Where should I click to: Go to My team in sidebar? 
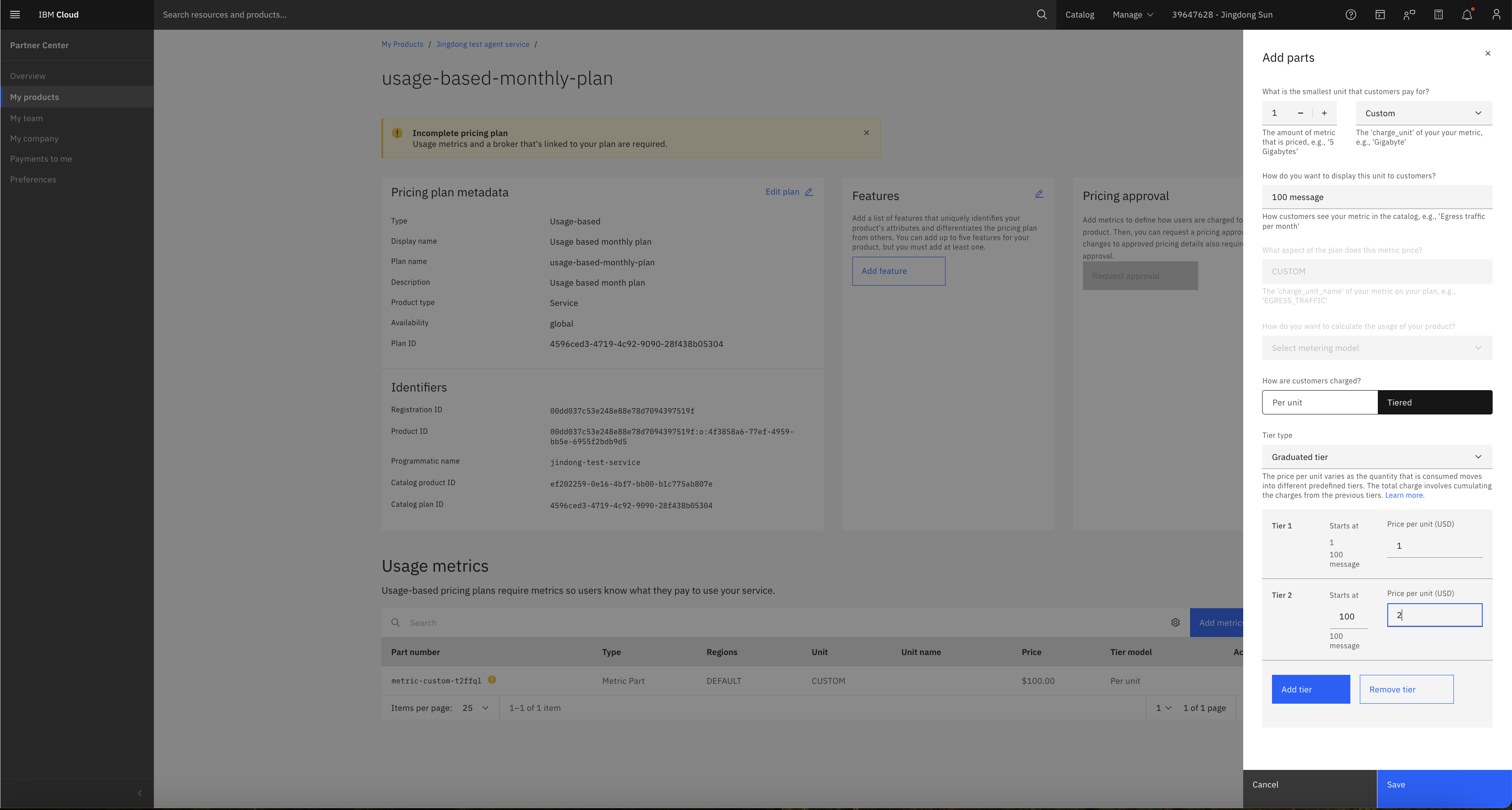click(x=27, y=118)
